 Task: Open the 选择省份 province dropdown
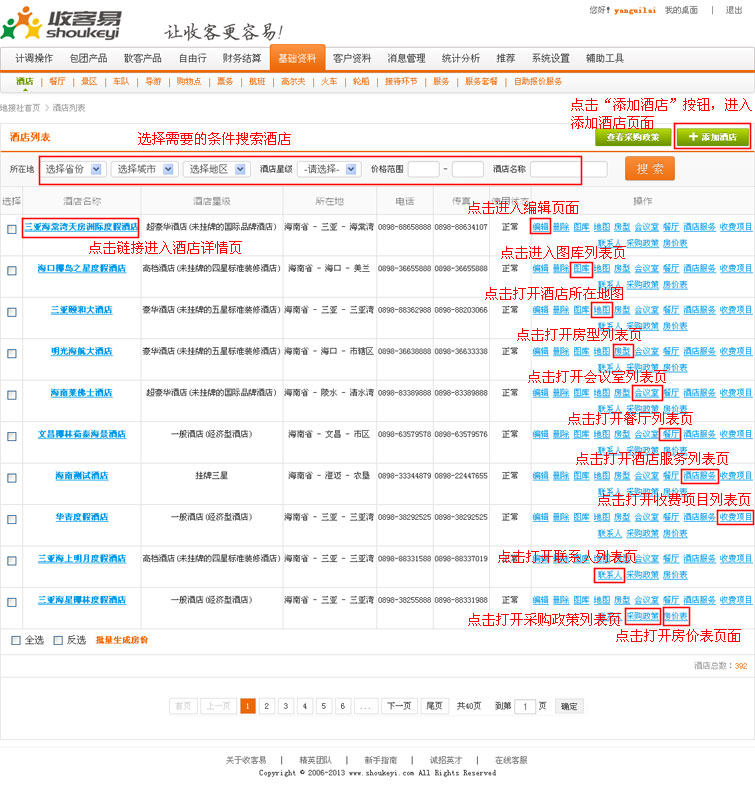point(72,169)
